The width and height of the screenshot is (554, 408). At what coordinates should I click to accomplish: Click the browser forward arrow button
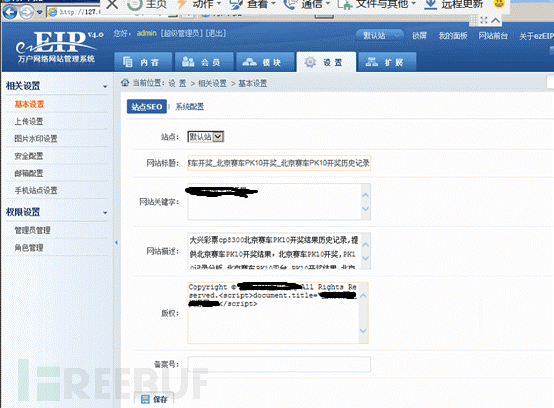(26, 12)
